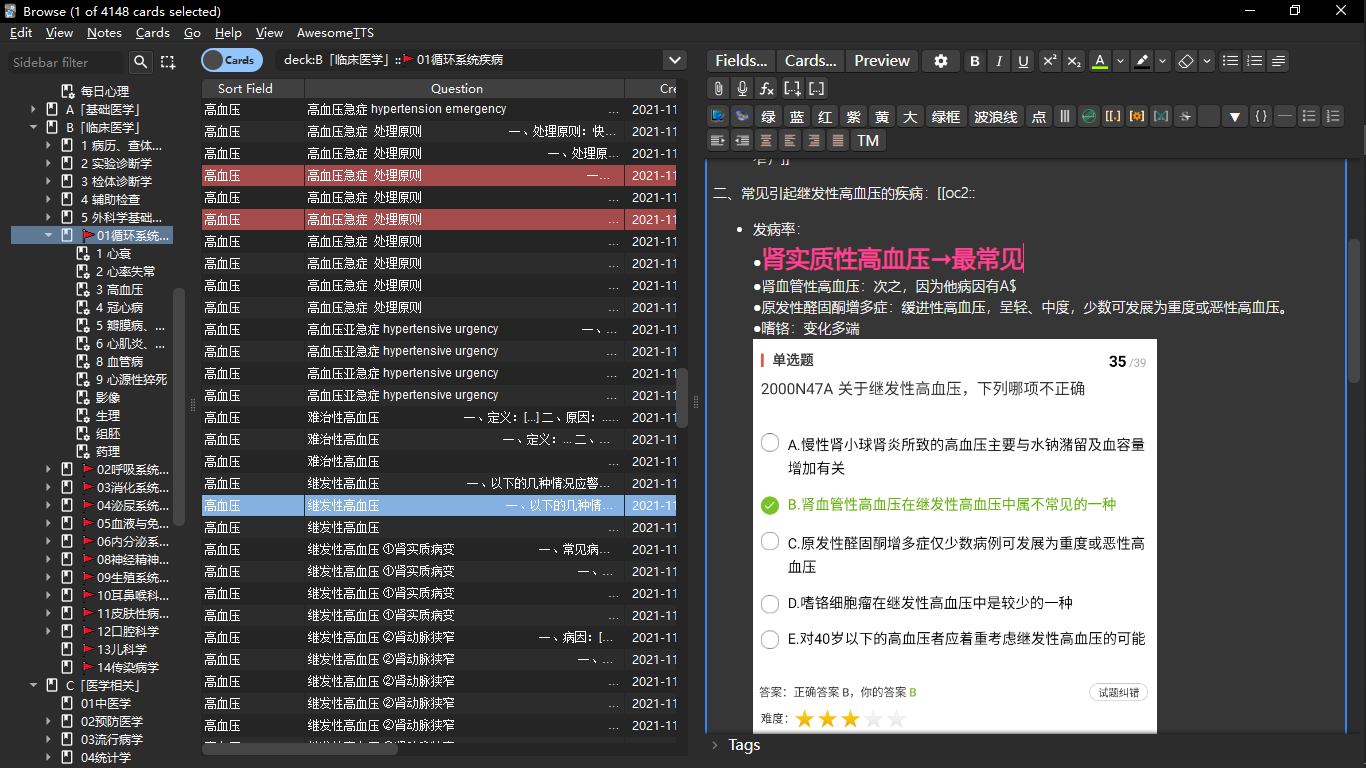1366x768 pixels.
Task: Select radio option C 原发性醛固酮增多症
Action: pos(770,542)
